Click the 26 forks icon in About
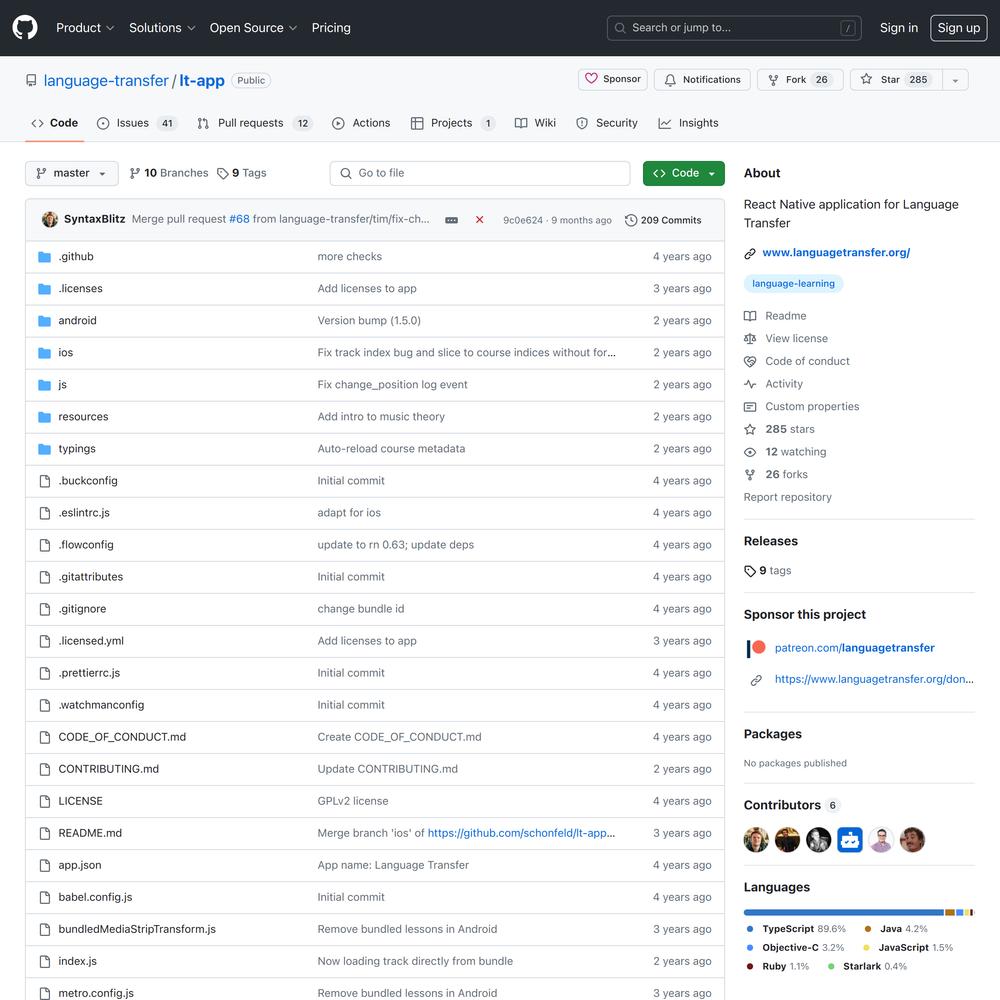The width and height of the screenshot is (1000, 1000). (x=750, y=474)
